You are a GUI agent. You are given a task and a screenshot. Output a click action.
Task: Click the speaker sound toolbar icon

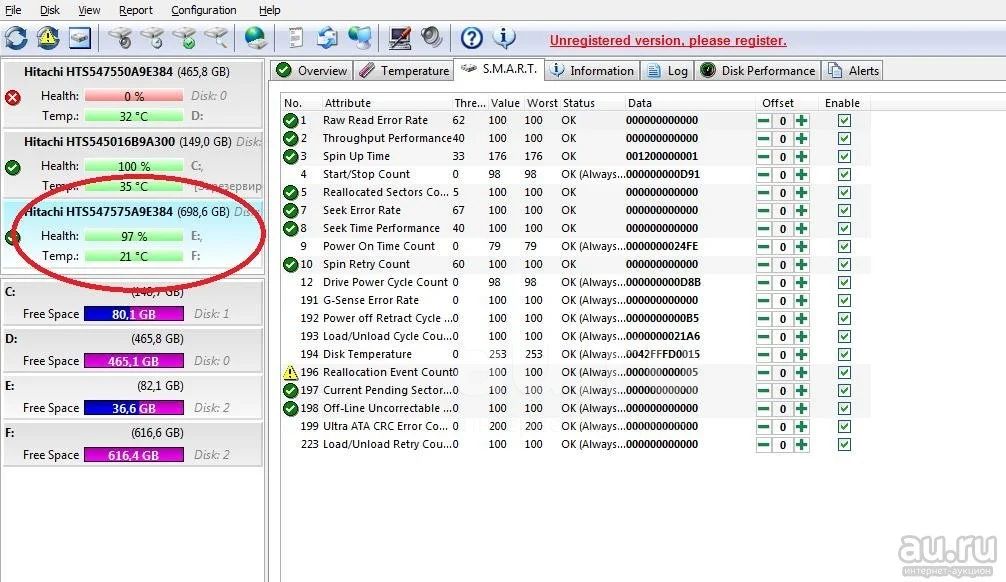432,37
